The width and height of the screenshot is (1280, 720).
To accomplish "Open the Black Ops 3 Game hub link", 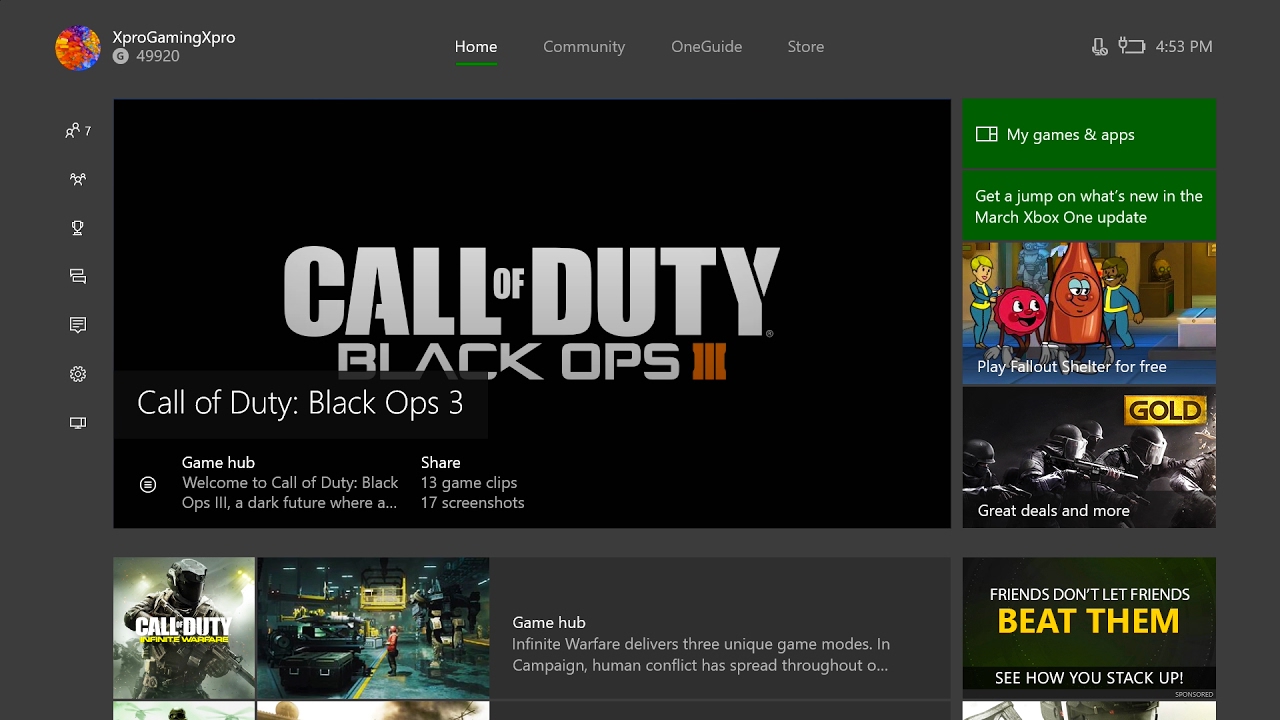I will (x=290, y=483).
